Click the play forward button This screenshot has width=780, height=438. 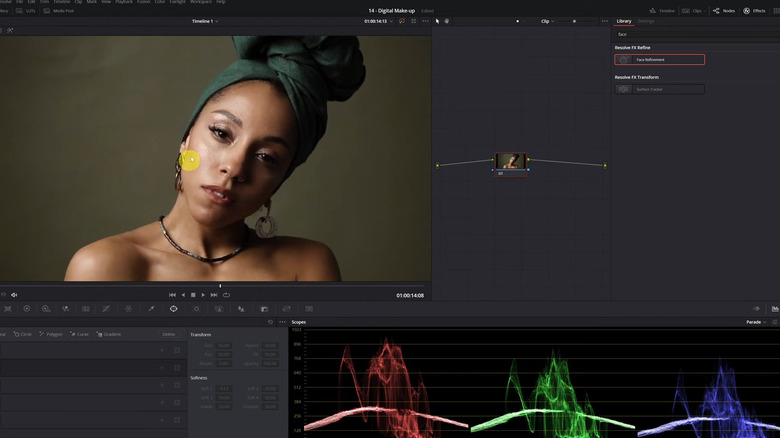coord(203,295)
